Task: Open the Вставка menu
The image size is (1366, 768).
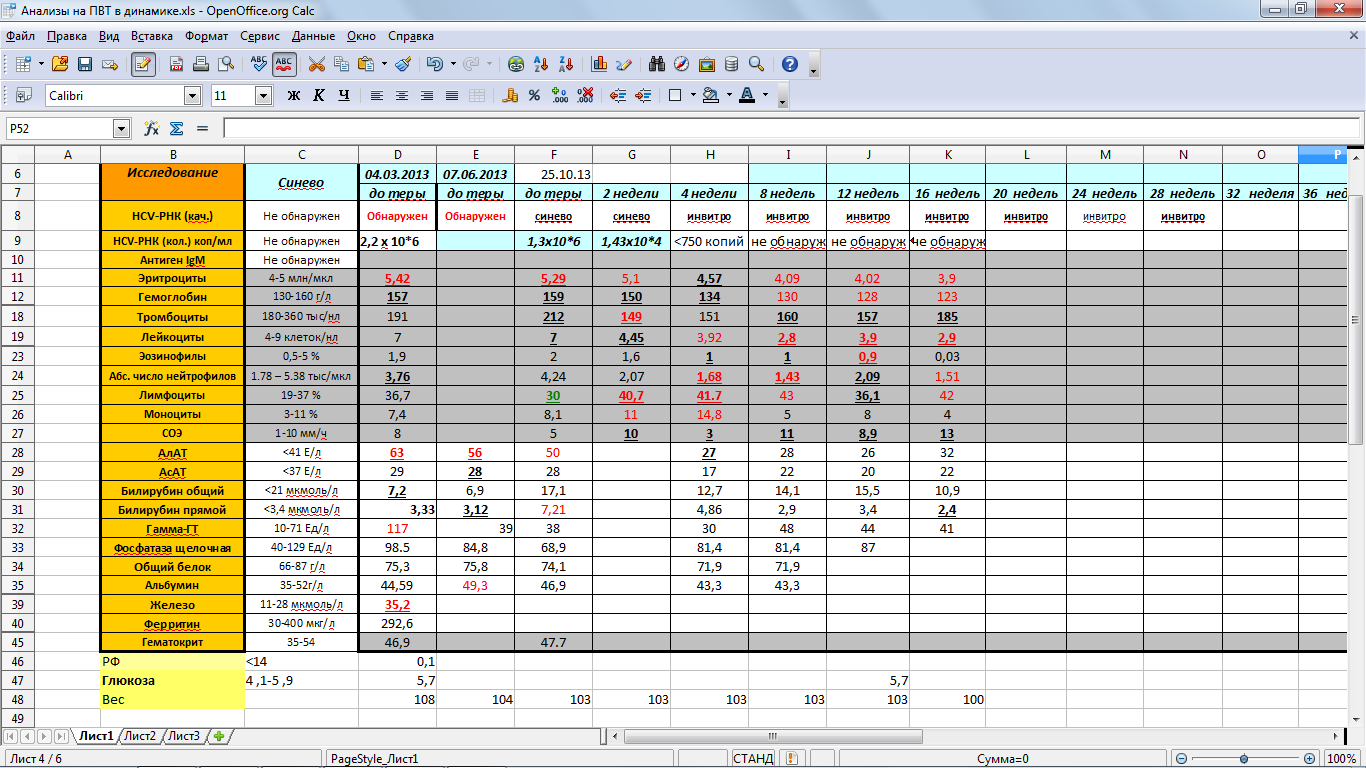Action: click(152, 36)
